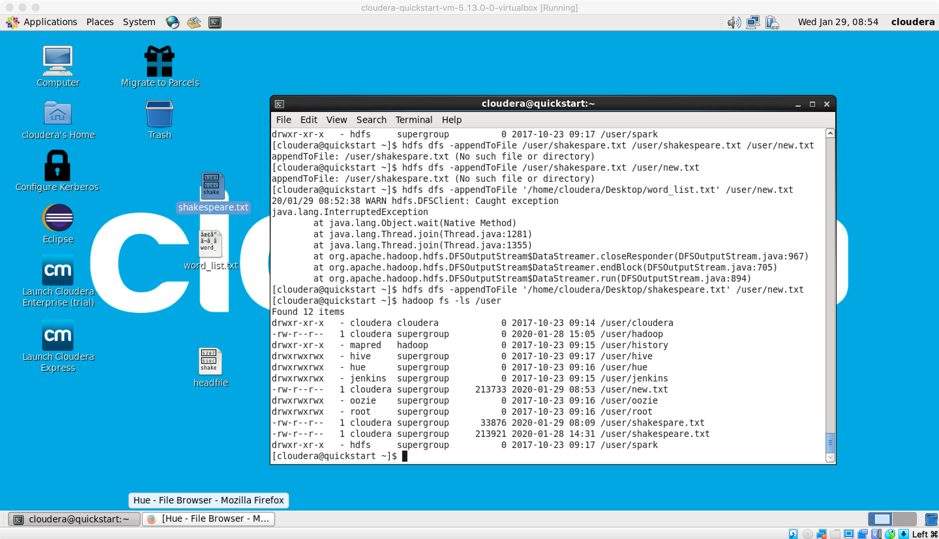The width and height of the screenshot is (939, 539).
Task: Click VirtualBox display status icon
Action: (x=849, y=534)
